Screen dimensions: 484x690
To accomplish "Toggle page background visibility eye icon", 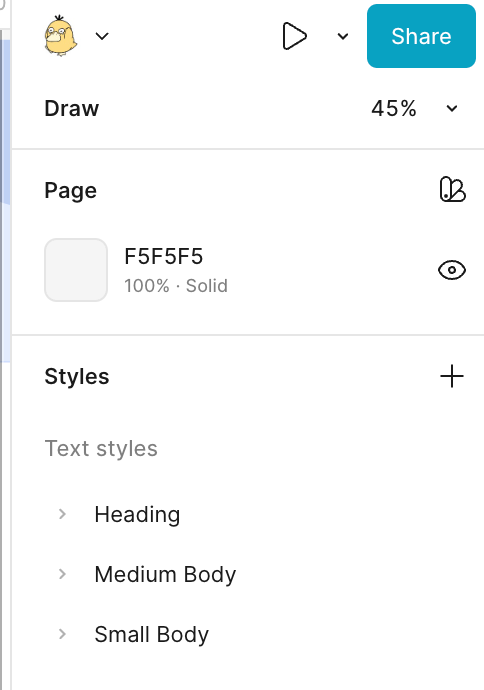I will click(452, 270).
